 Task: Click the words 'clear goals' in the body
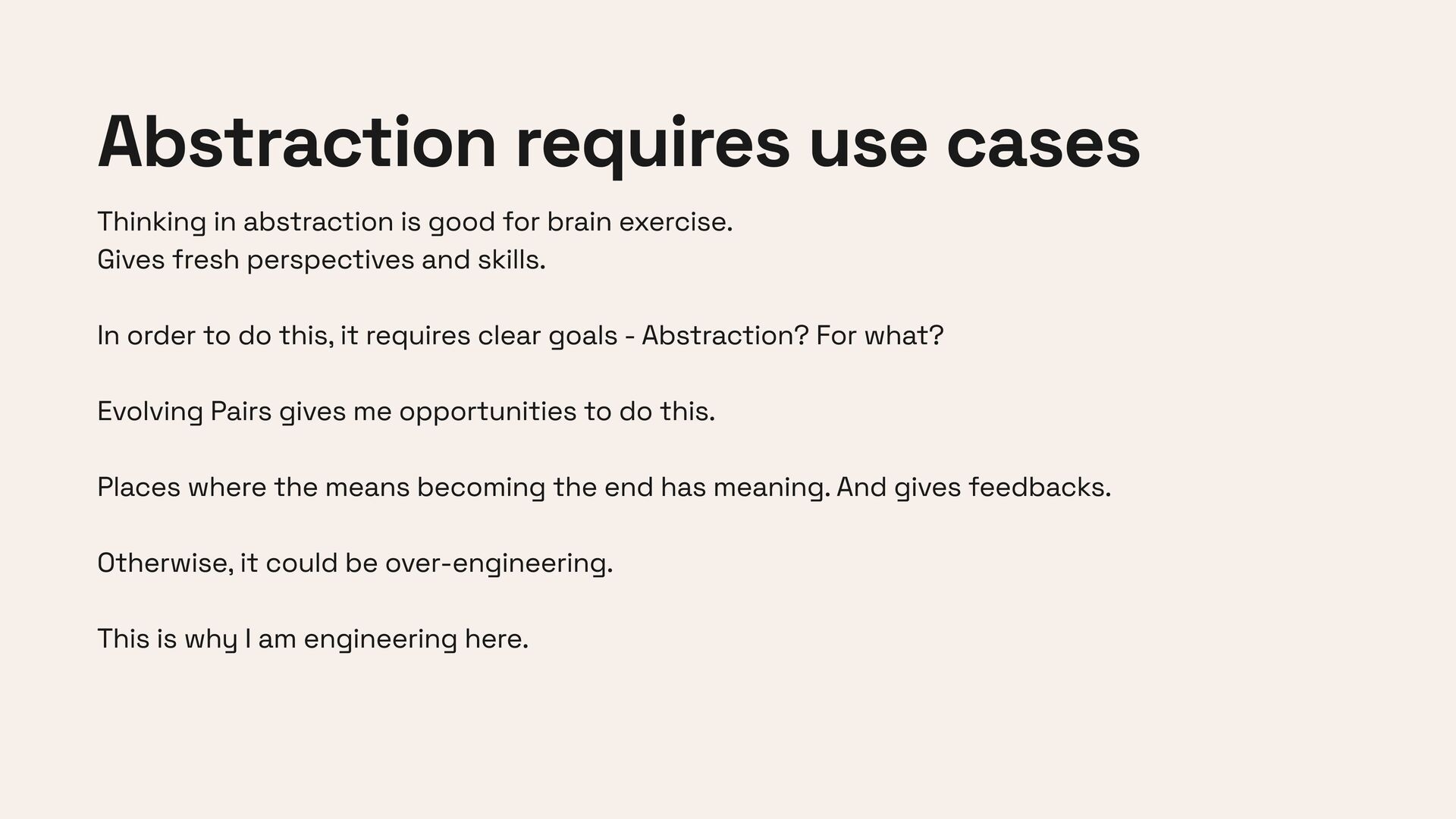548,336
